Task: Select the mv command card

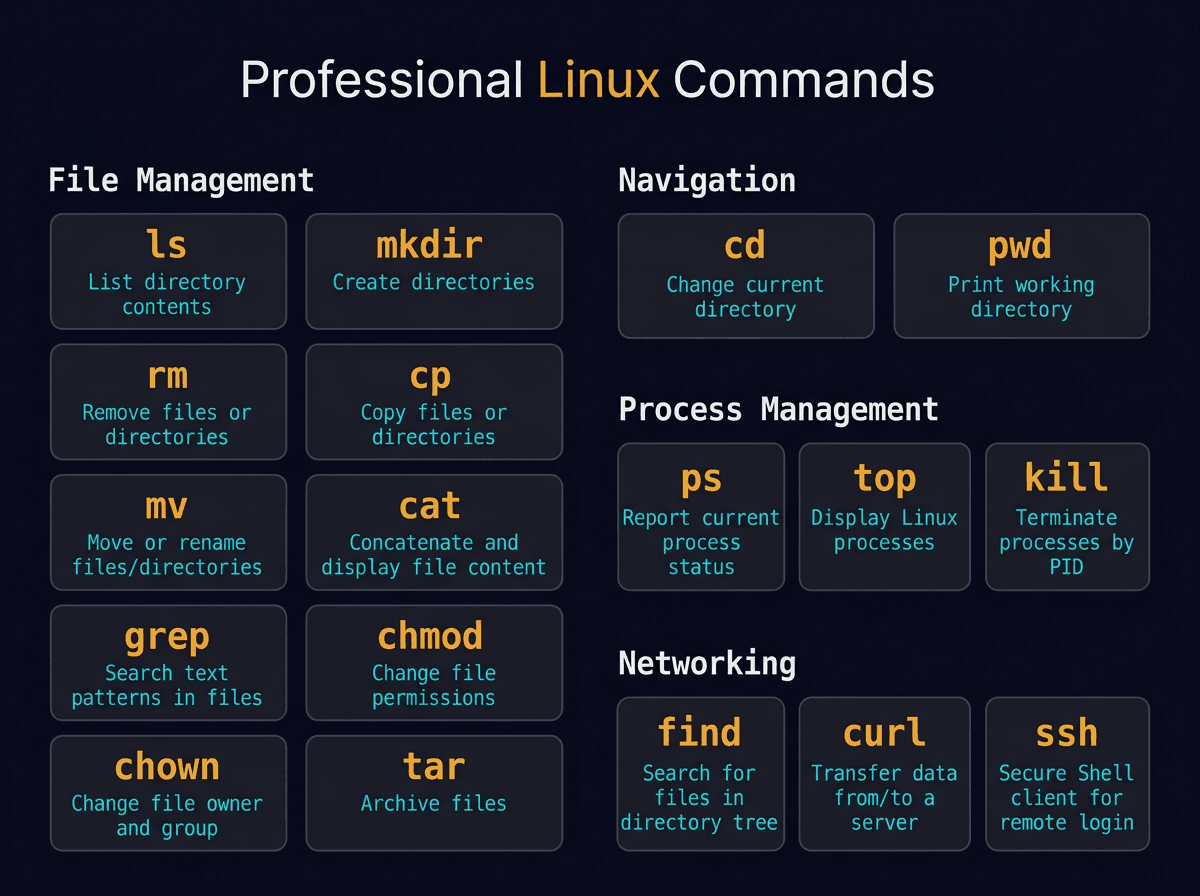Action: 167,531
